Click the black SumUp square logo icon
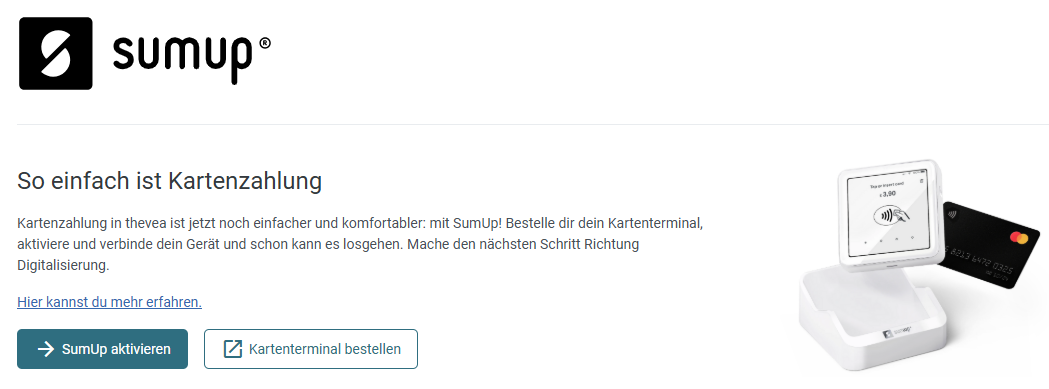This screenshot has height=389, width=1049. tap(56, 54)
